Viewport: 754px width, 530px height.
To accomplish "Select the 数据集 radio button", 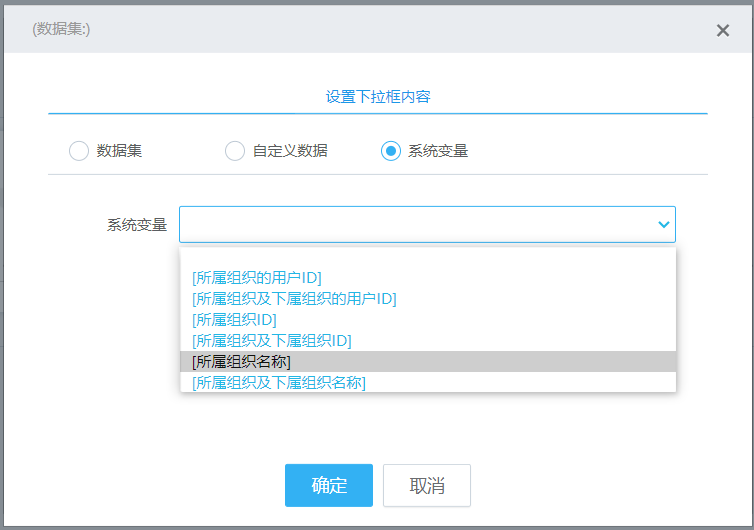I will tap(79, 151).
